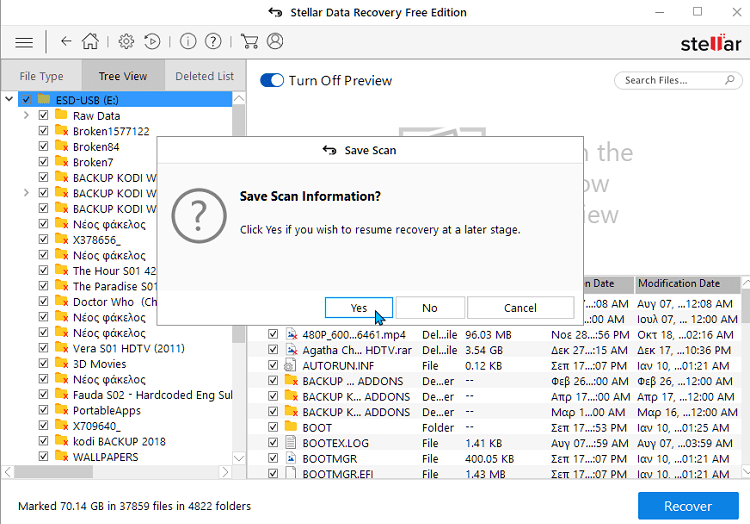
Task: Uncheck the 480P_600...6461.mp4 checkbox
Action: point(273,334)
